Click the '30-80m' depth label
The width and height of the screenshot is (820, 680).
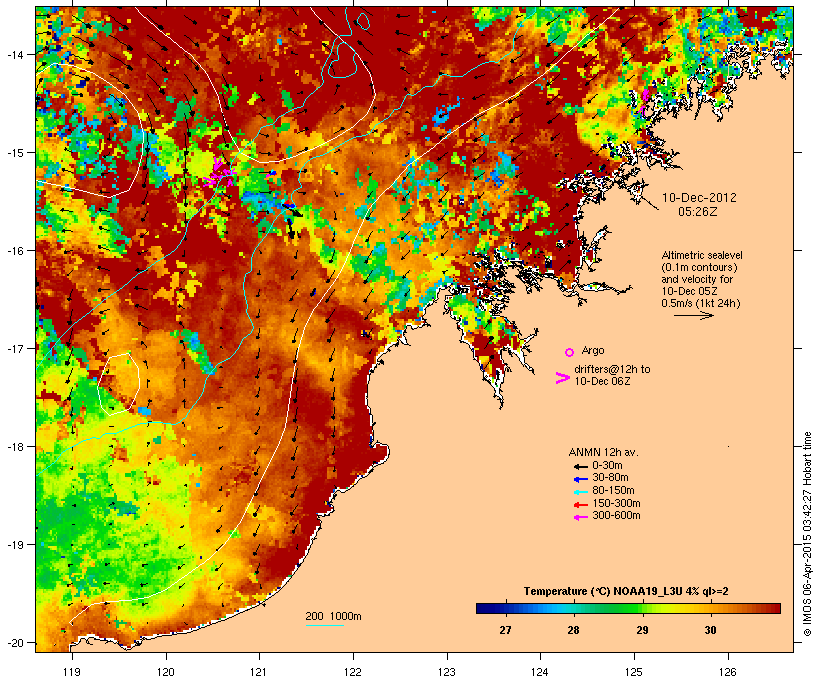[610, 478]
